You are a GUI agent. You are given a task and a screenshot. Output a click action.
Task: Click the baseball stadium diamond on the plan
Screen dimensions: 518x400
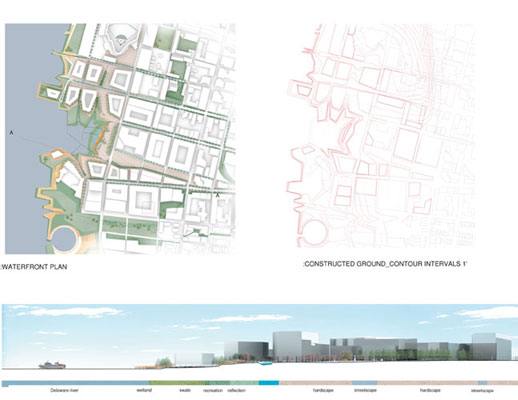click(120, 41)
